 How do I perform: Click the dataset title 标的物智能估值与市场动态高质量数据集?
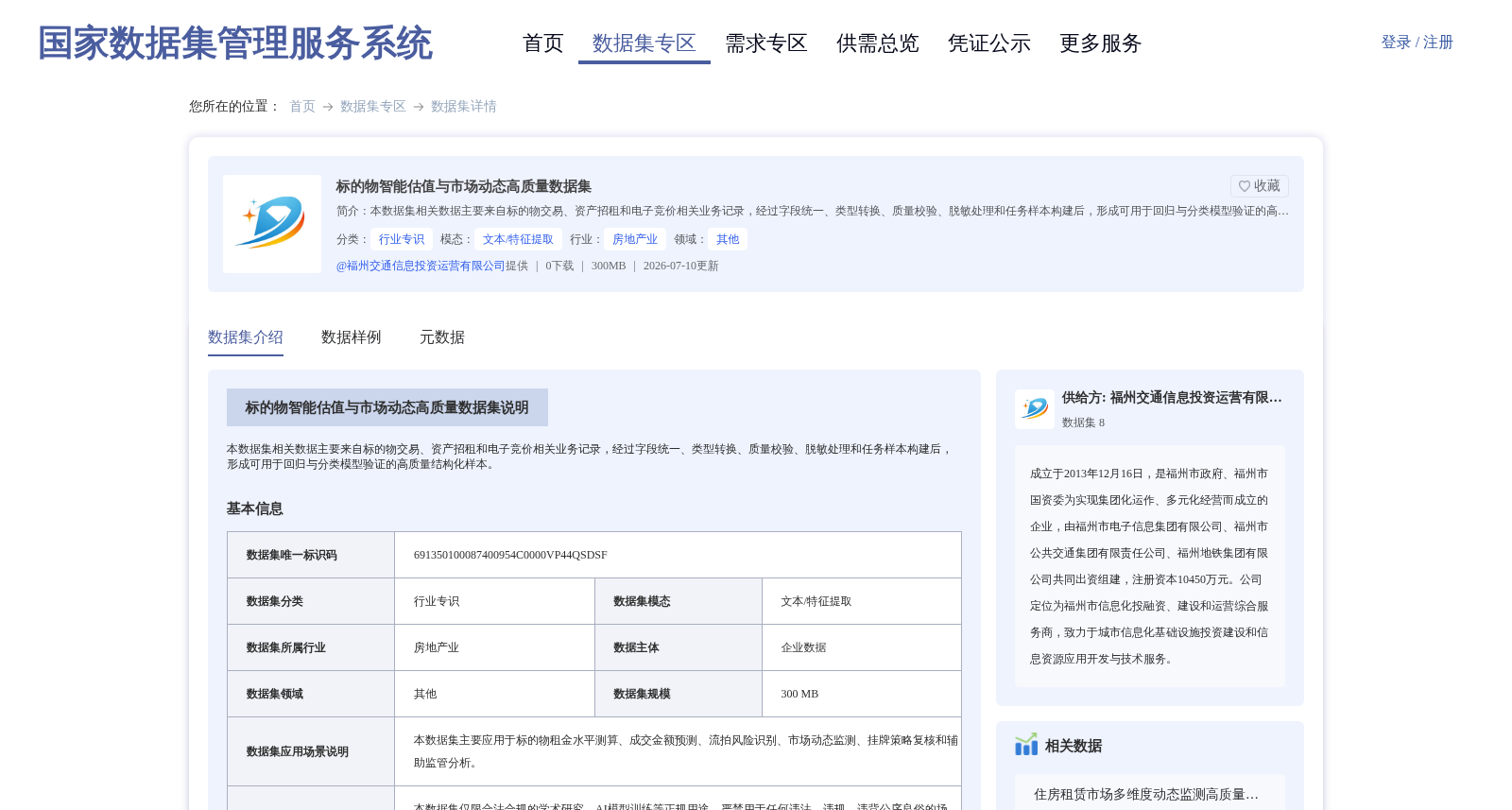click(x=464, y=186)
